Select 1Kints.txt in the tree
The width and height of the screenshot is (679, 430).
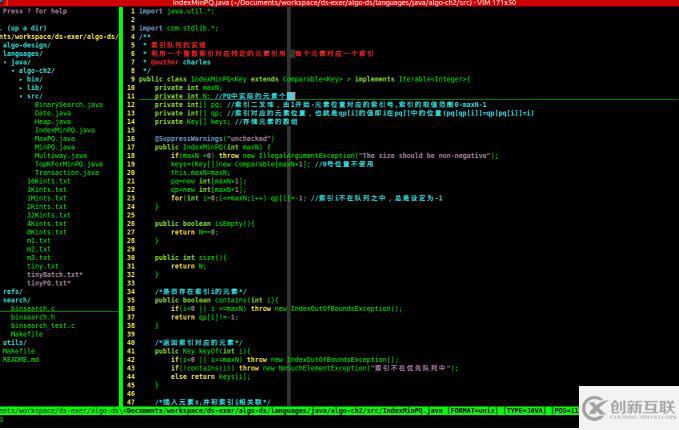(47, 190)
